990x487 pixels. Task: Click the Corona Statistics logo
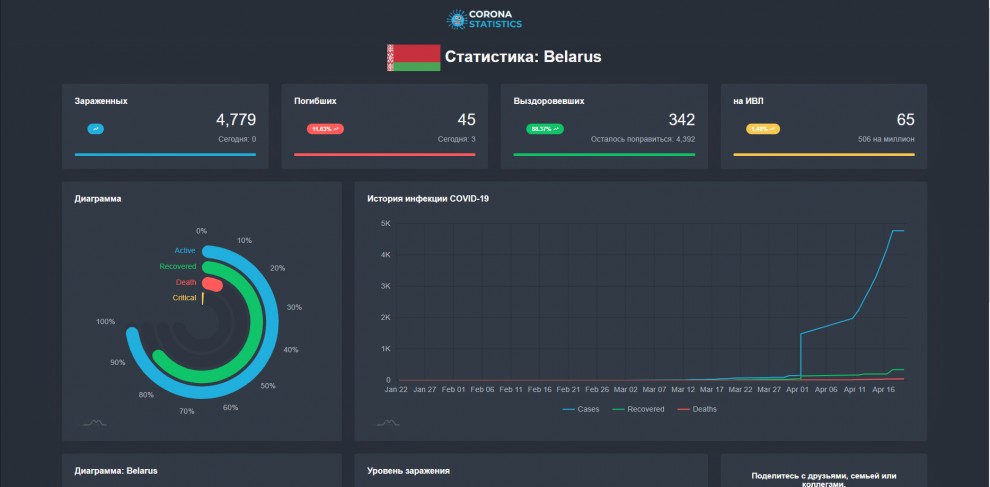click(x=484, y=20)
